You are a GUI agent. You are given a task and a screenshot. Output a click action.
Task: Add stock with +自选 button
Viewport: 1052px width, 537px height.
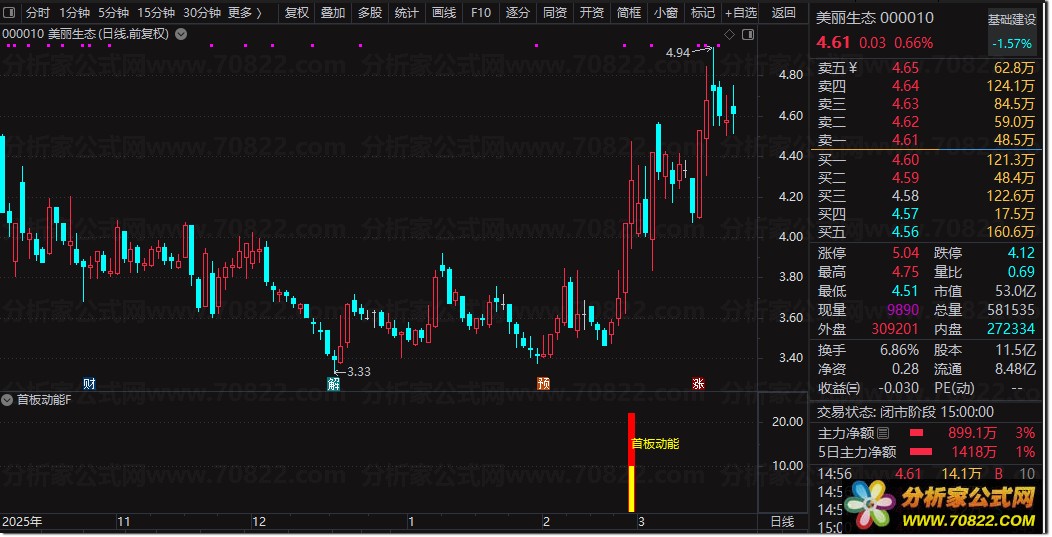click(x=741, y=13)
